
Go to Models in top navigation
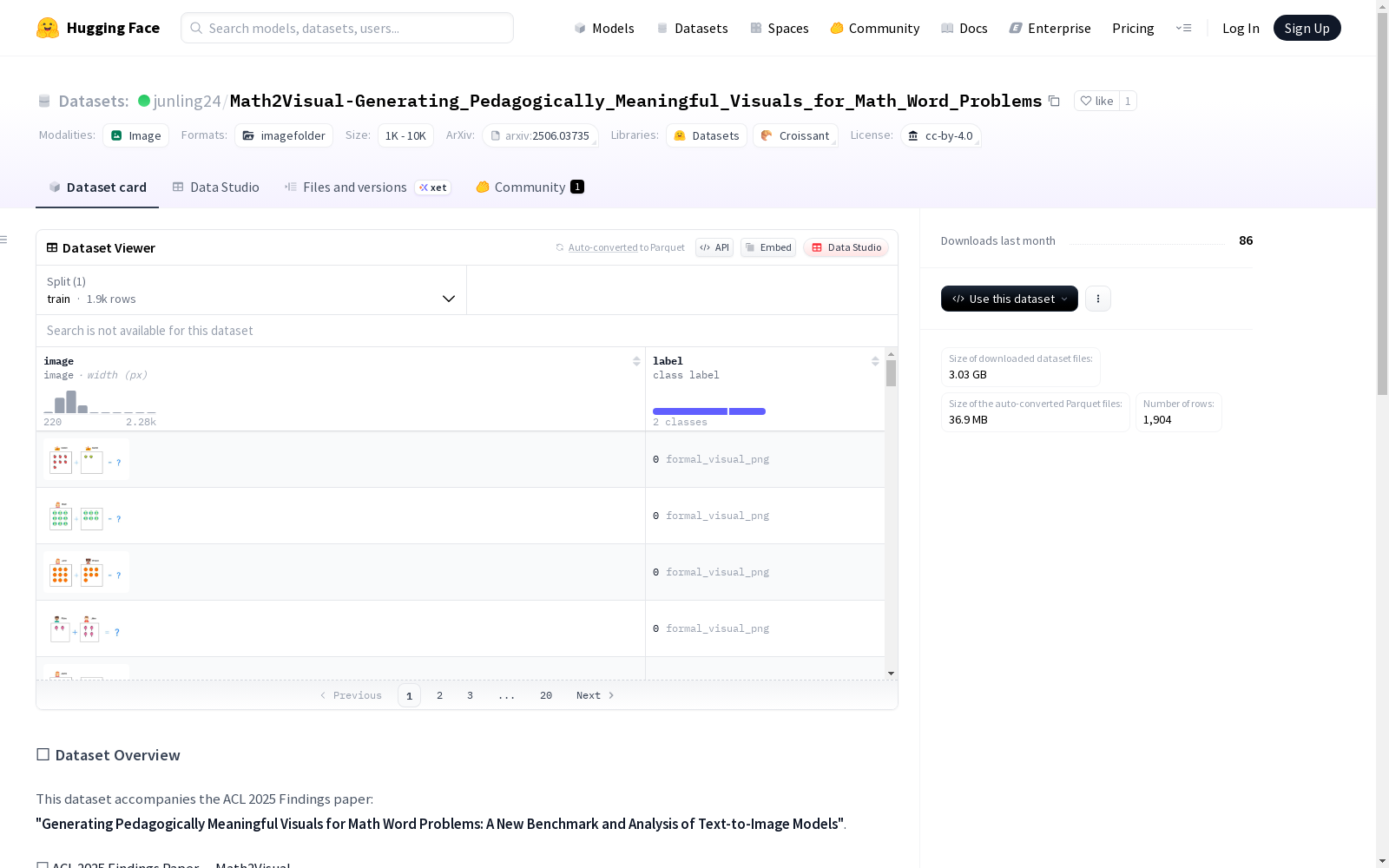click(604, 28)
